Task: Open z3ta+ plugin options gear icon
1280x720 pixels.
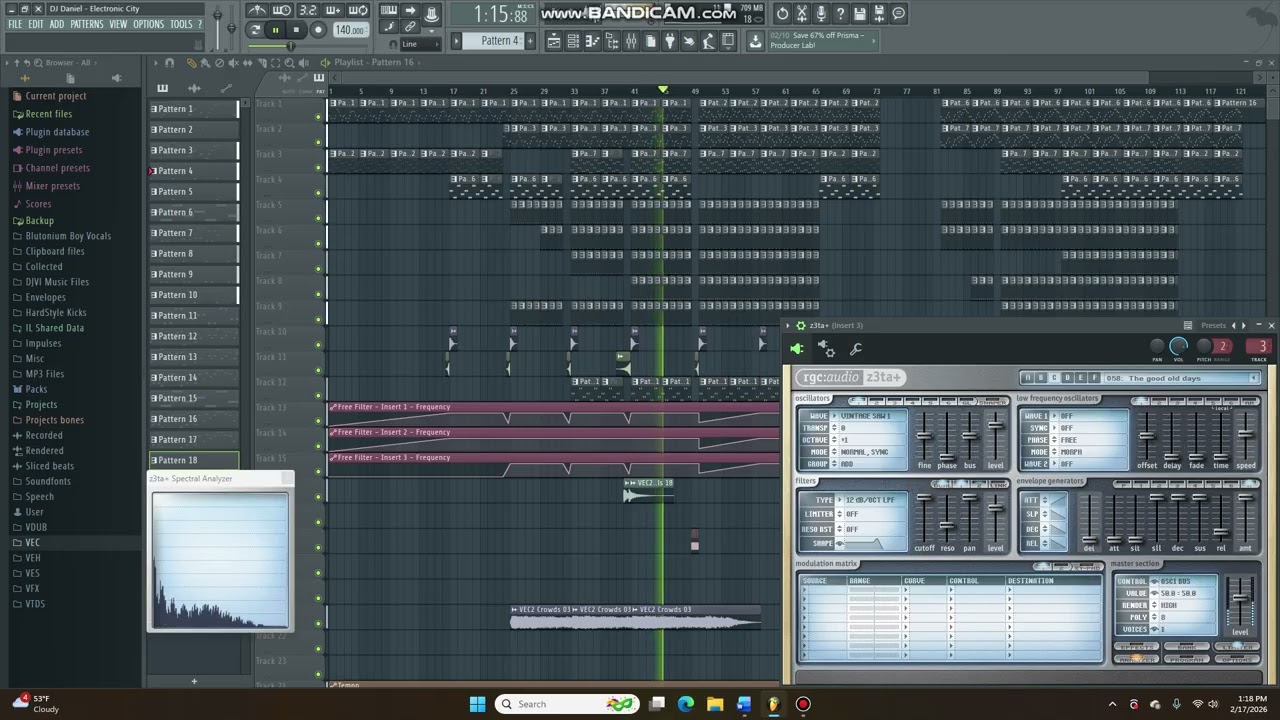Action: (826, 348)
